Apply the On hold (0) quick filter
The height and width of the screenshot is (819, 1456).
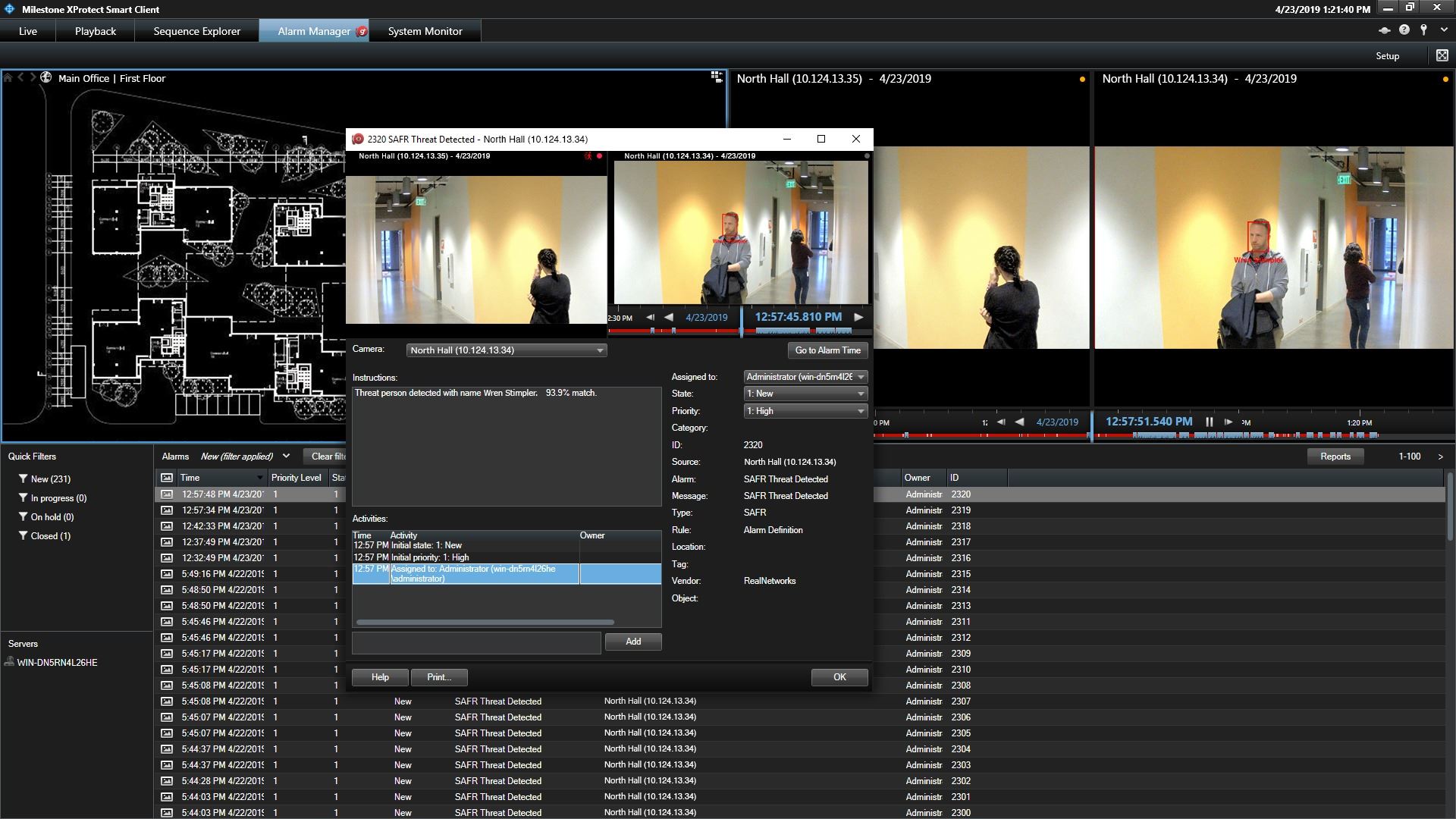point(46,517)
